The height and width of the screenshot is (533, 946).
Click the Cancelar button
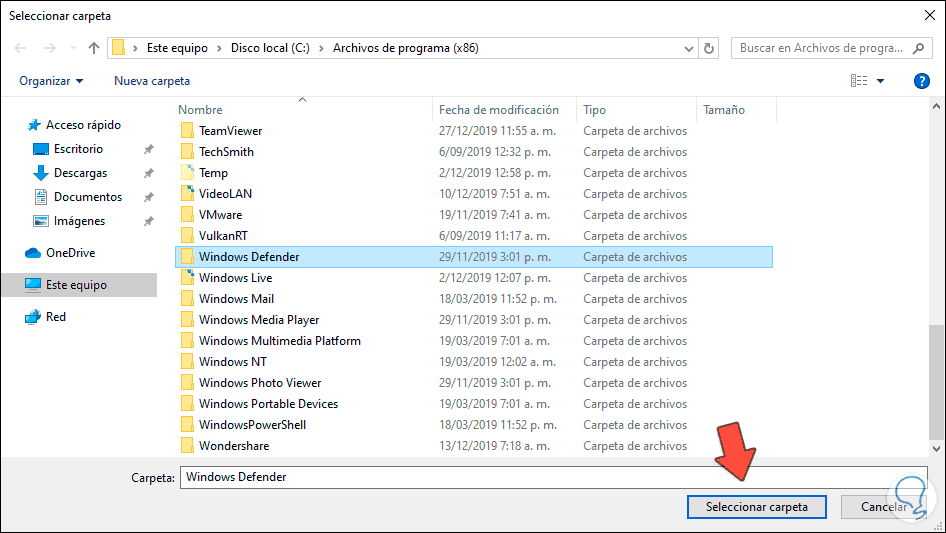coord(884,507)
